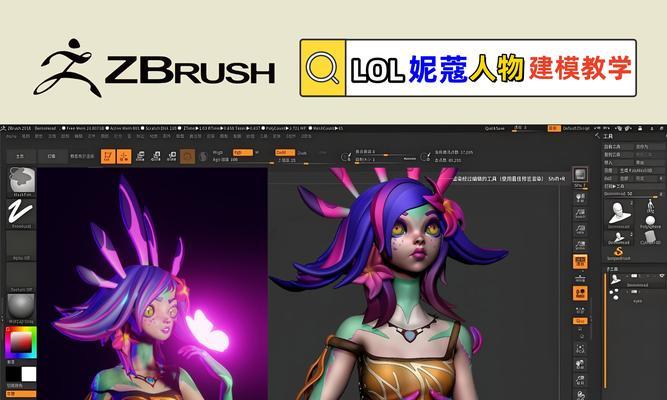Image resolution: width=667 pixels, height=400 pixels.
Task: Activate the Rotate gizmo button
Action: coord(170,156)
